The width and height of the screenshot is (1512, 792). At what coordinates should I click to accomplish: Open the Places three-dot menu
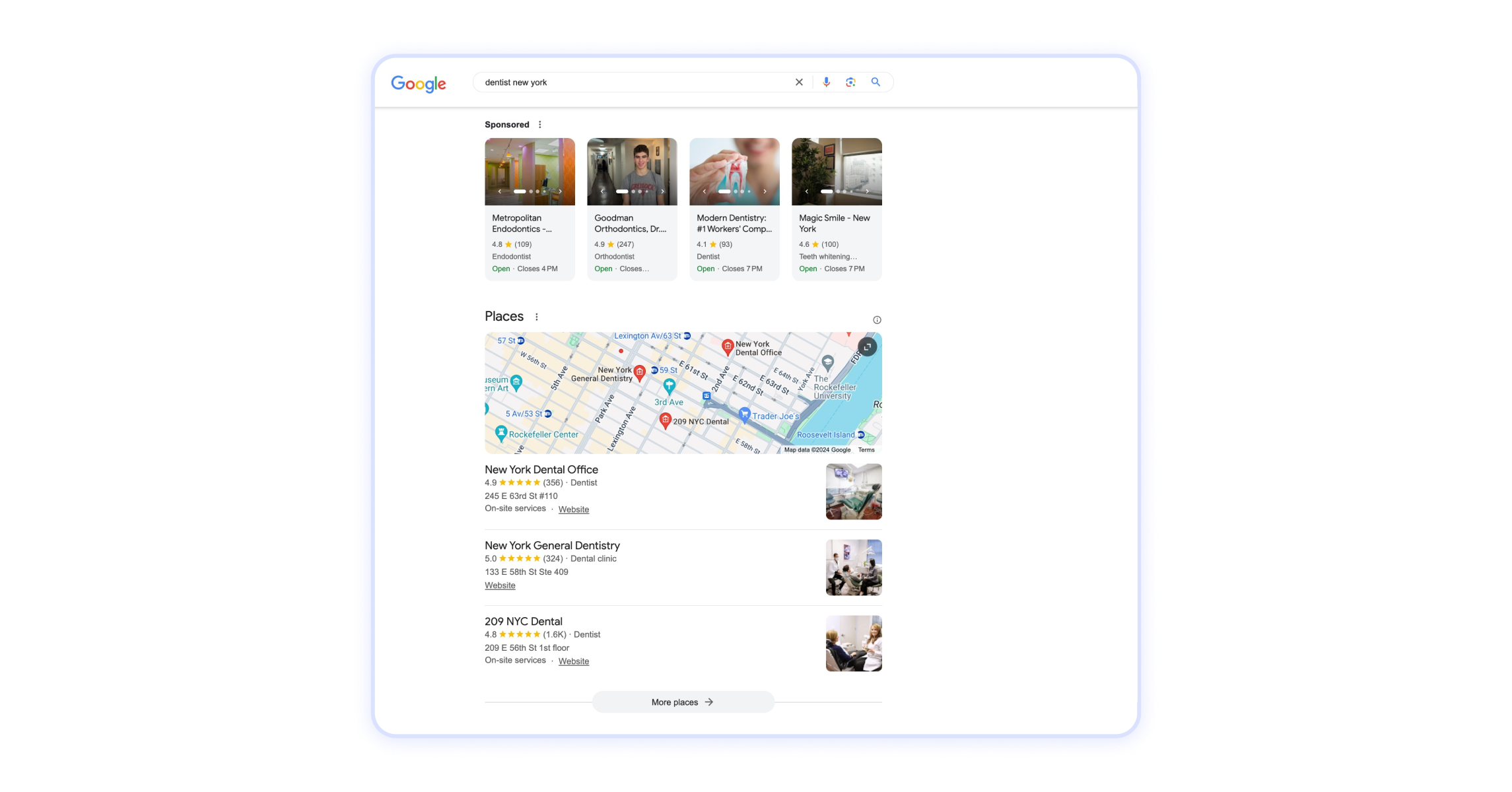coord(536,317)
